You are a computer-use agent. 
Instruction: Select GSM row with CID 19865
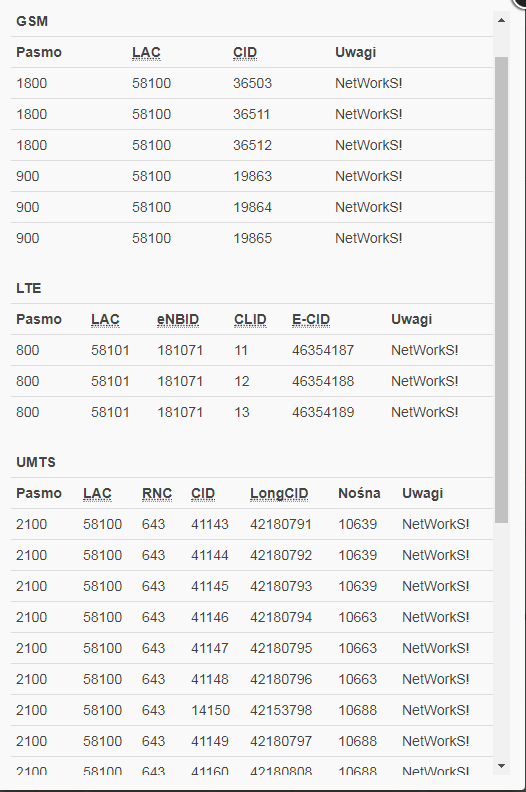point(252,238)
